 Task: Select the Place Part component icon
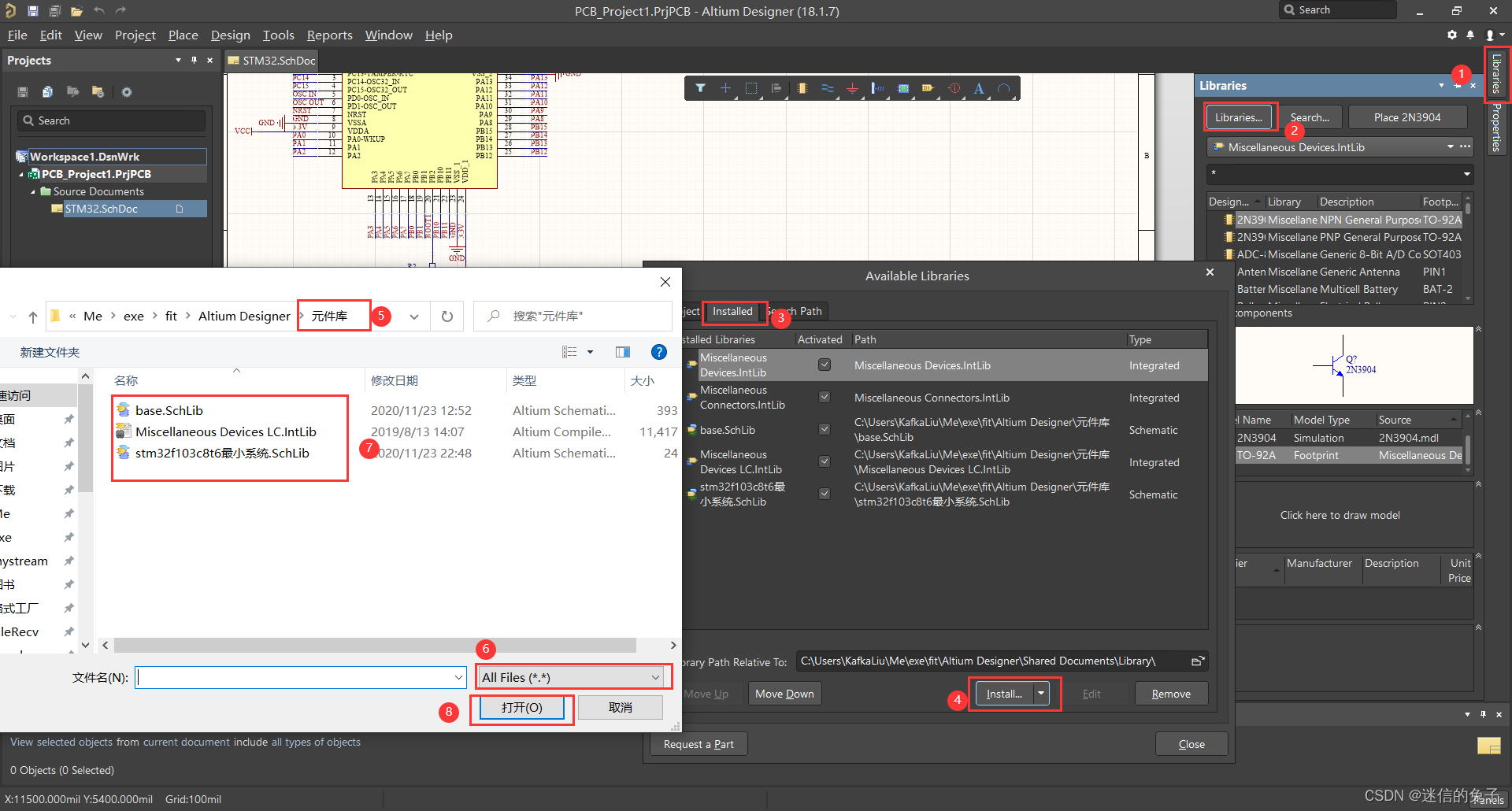coord(802,88)
